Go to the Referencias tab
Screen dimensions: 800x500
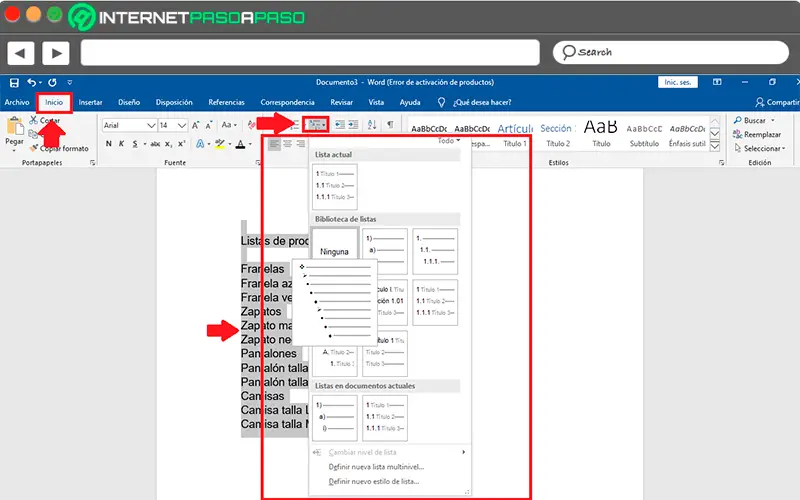point(227,102)
